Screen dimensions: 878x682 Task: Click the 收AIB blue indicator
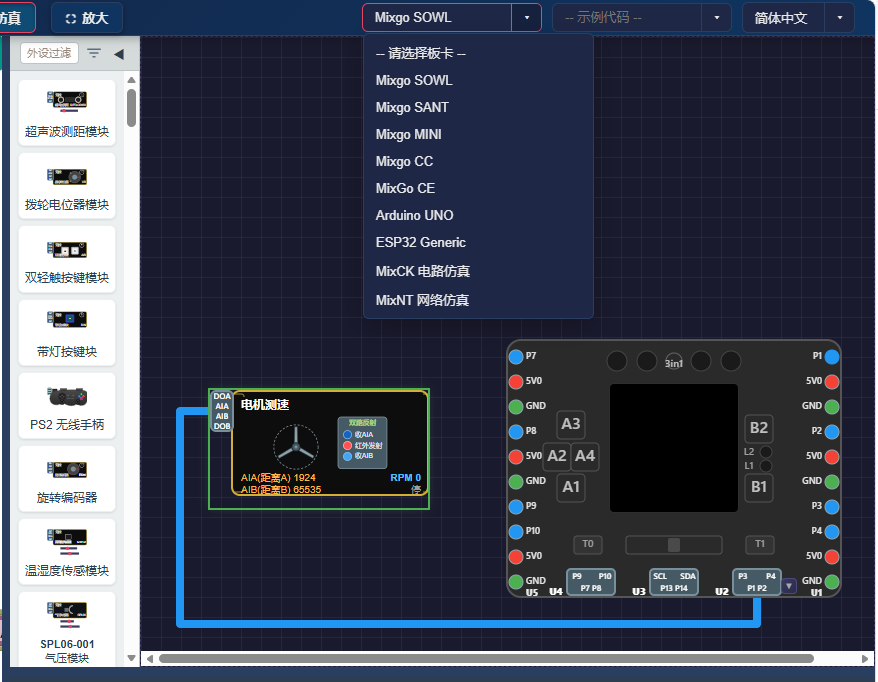(x=347, y=456)
